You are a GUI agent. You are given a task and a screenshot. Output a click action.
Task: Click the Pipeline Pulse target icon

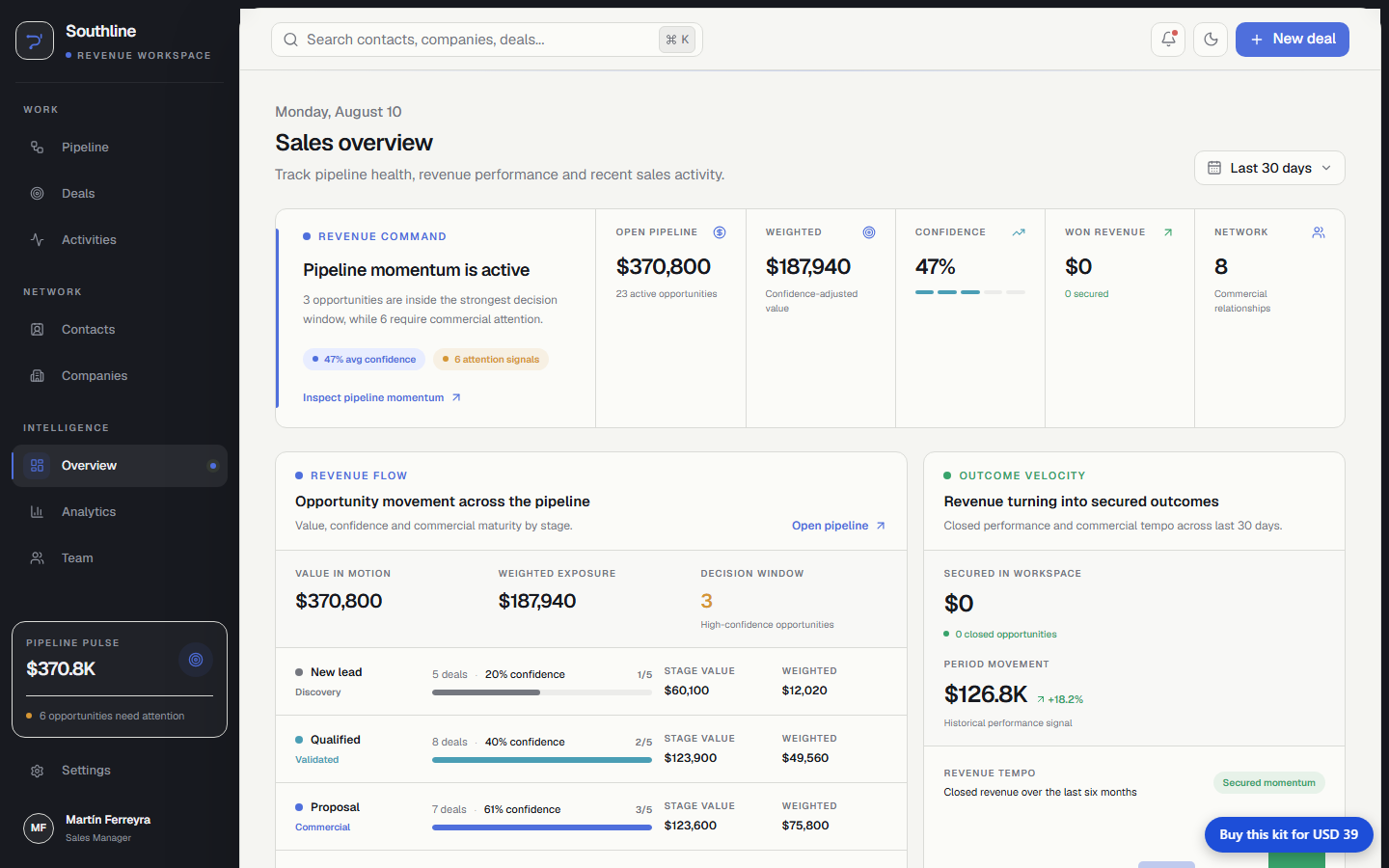click(196, 660)
